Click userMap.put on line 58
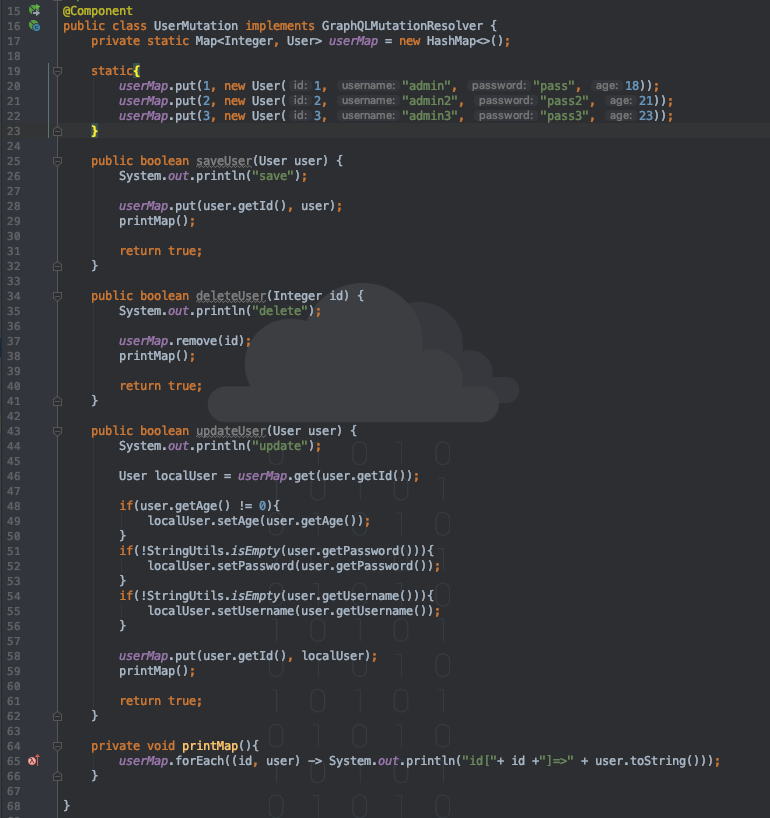 (157, 656)
